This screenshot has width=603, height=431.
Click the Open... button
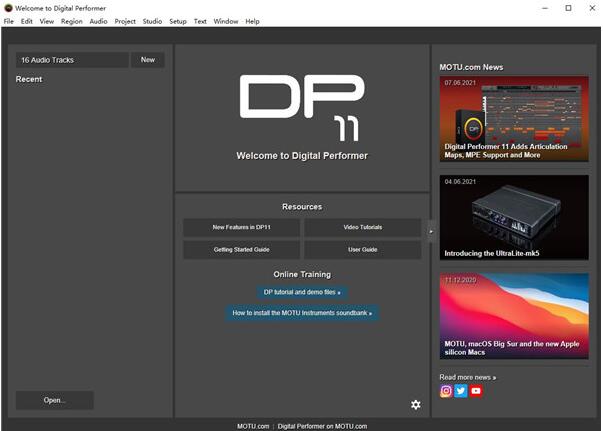point(55,400)
